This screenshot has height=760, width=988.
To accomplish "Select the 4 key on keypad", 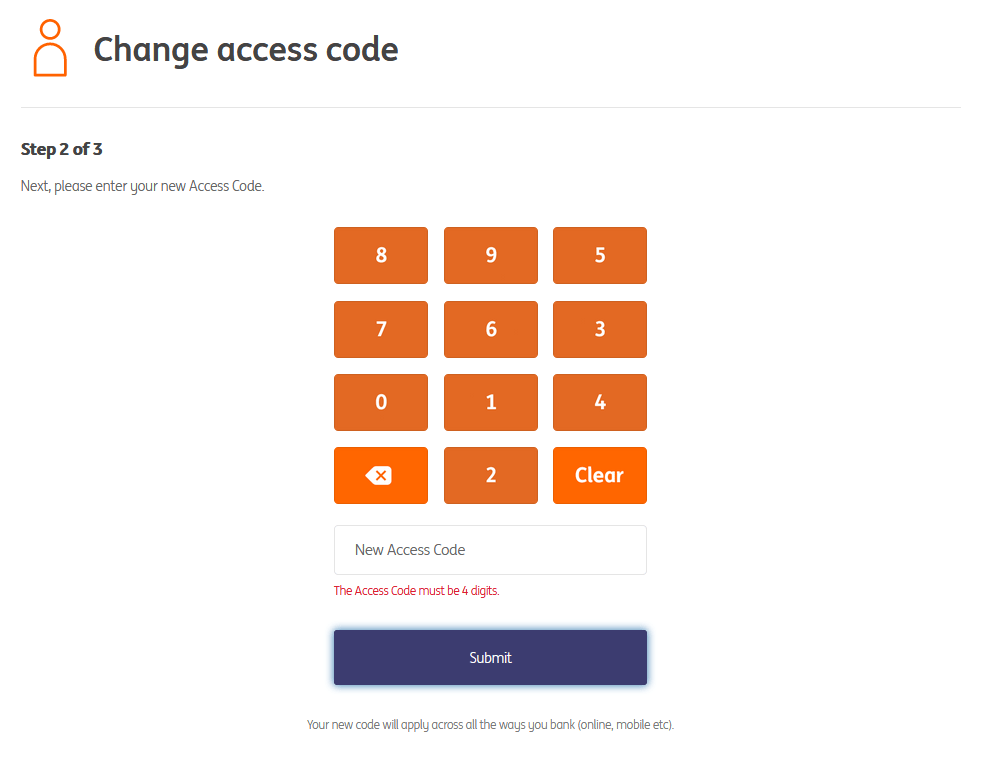I will 599,402.
